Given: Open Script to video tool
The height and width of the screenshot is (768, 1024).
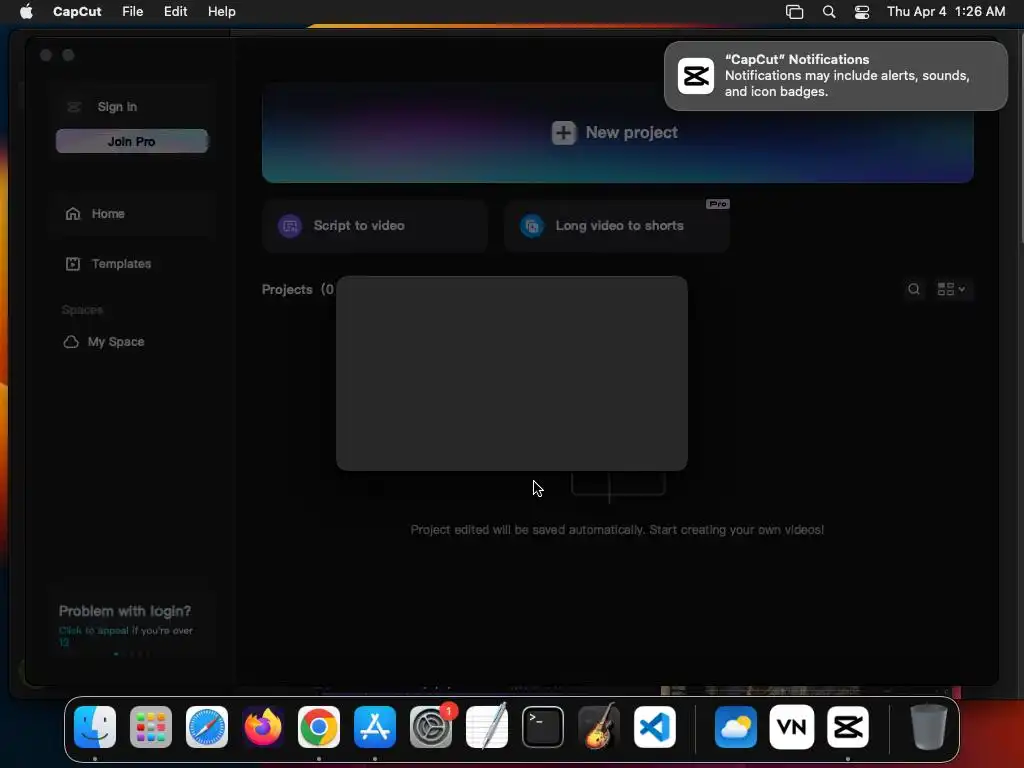Looking at the screenshot, I should coord(375,226).
